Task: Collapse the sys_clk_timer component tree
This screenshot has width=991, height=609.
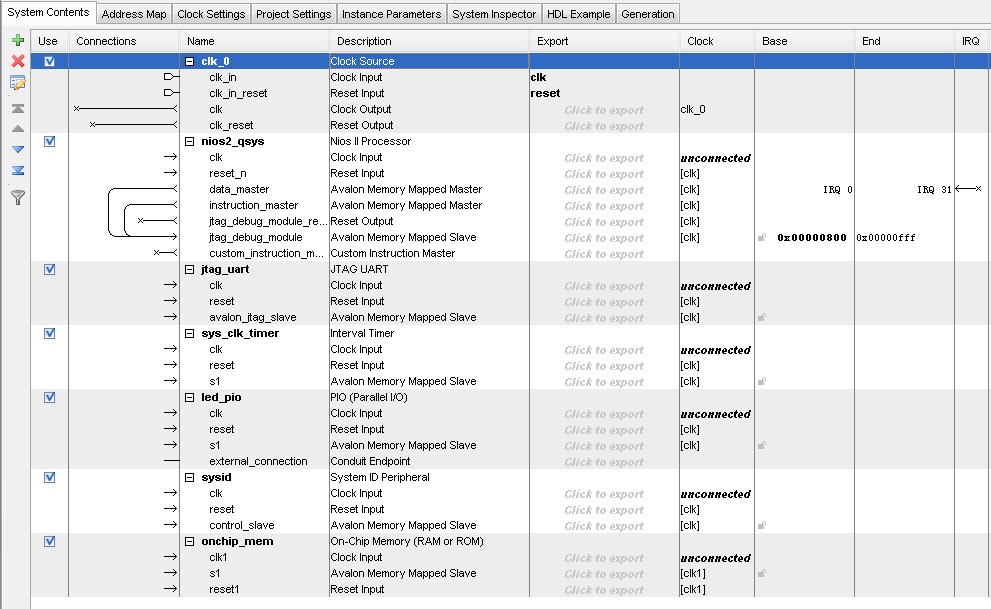Action: tap(189, 334)
